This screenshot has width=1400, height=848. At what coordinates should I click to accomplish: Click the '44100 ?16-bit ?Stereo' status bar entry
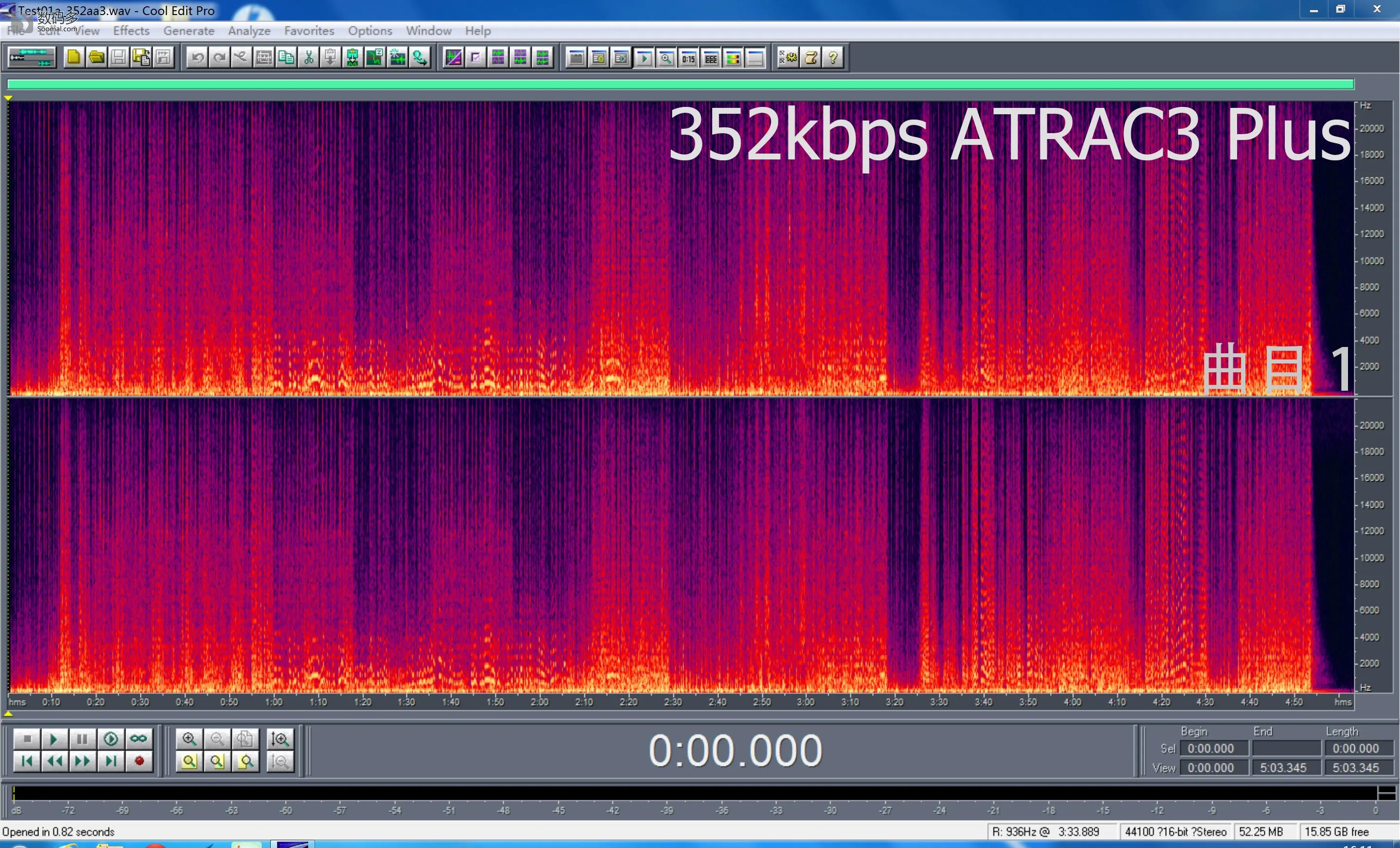(1175, 832)
